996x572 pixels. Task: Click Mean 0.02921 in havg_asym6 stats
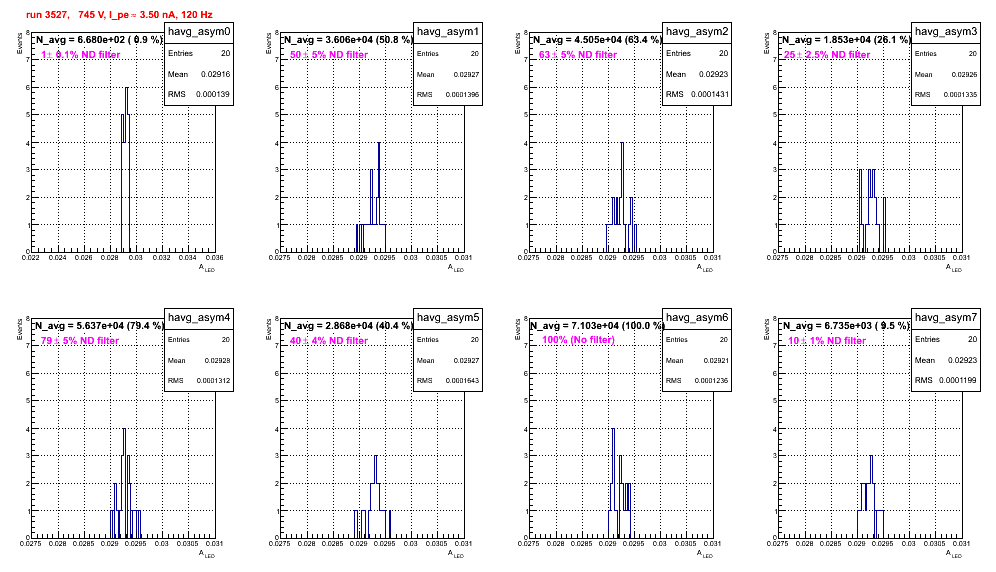tap(697, 360)
